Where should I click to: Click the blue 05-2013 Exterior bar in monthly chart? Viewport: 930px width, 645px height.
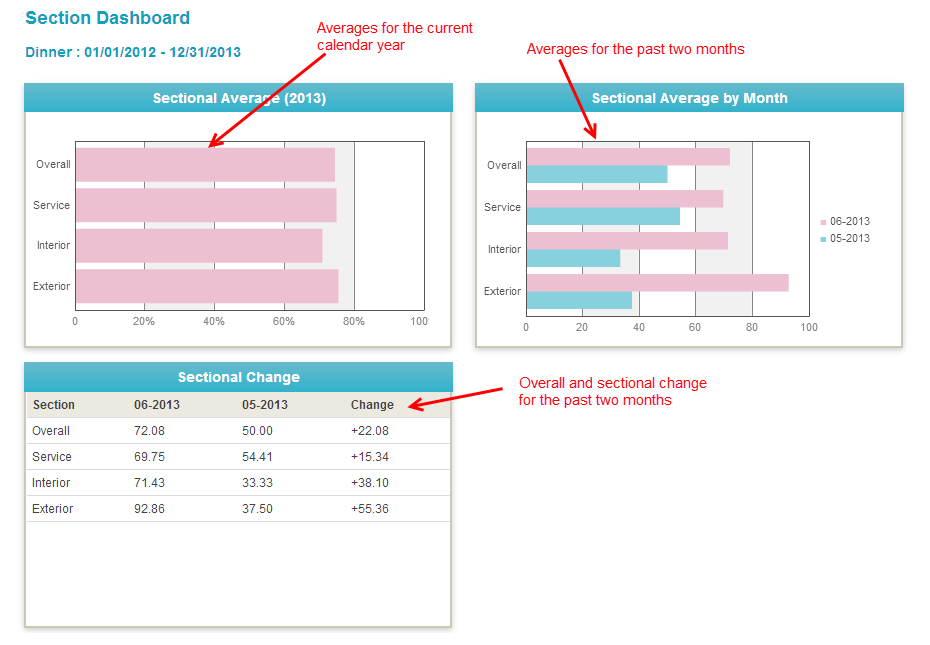click(x=579, y=300)
